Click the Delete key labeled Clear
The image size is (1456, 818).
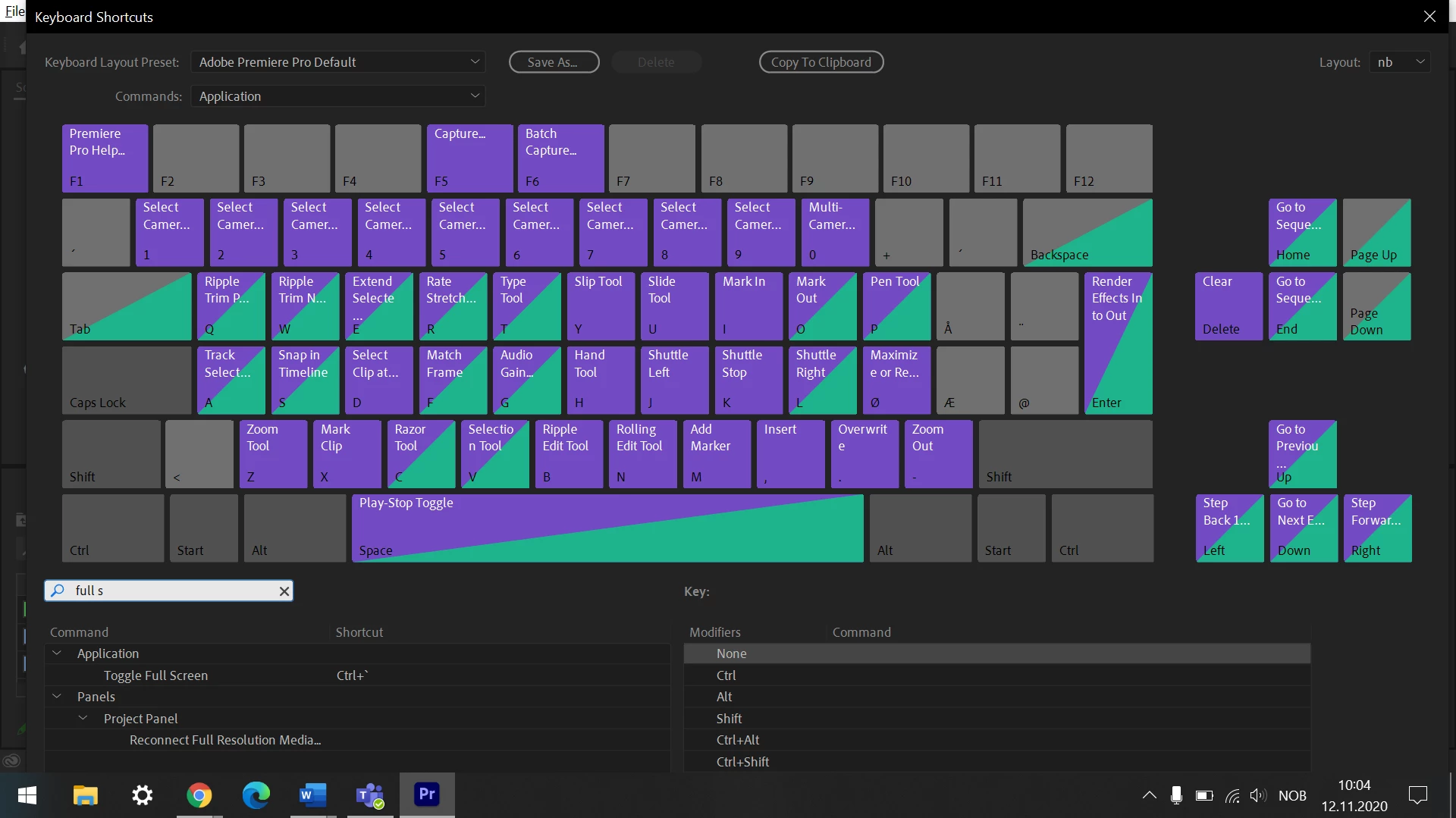(1228, 306)
